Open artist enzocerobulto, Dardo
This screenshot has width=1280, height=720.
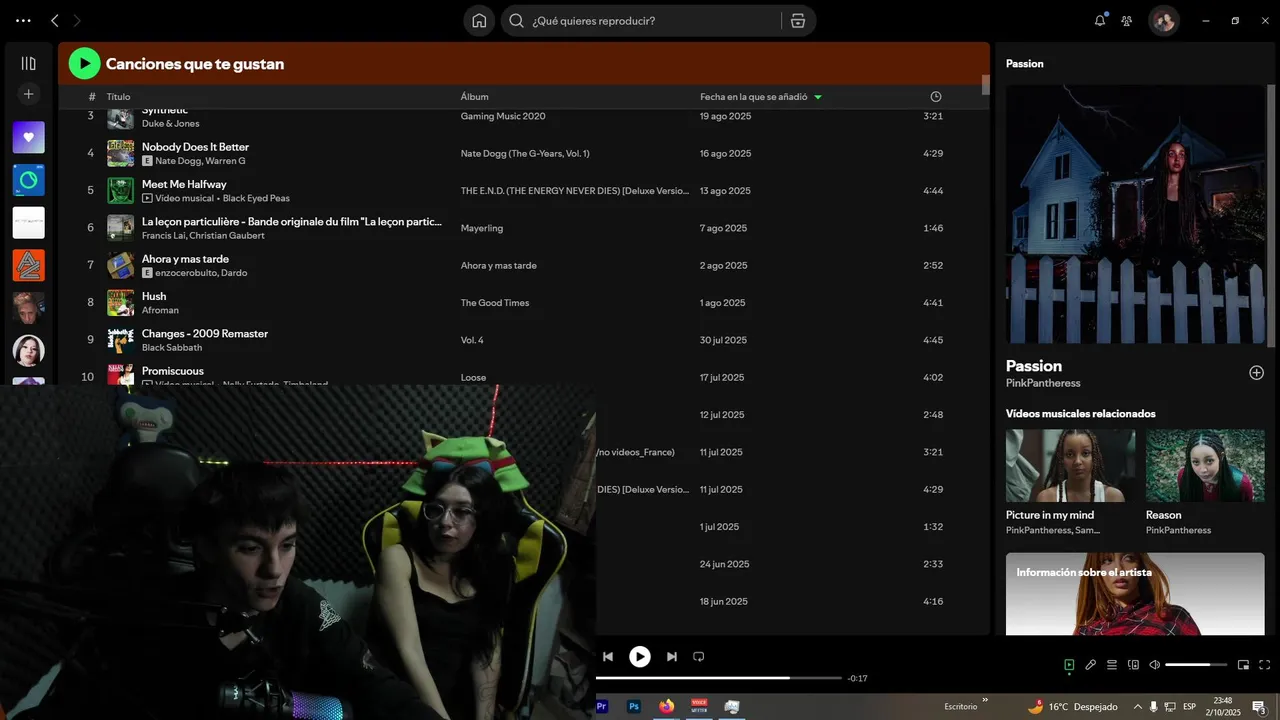201,273
